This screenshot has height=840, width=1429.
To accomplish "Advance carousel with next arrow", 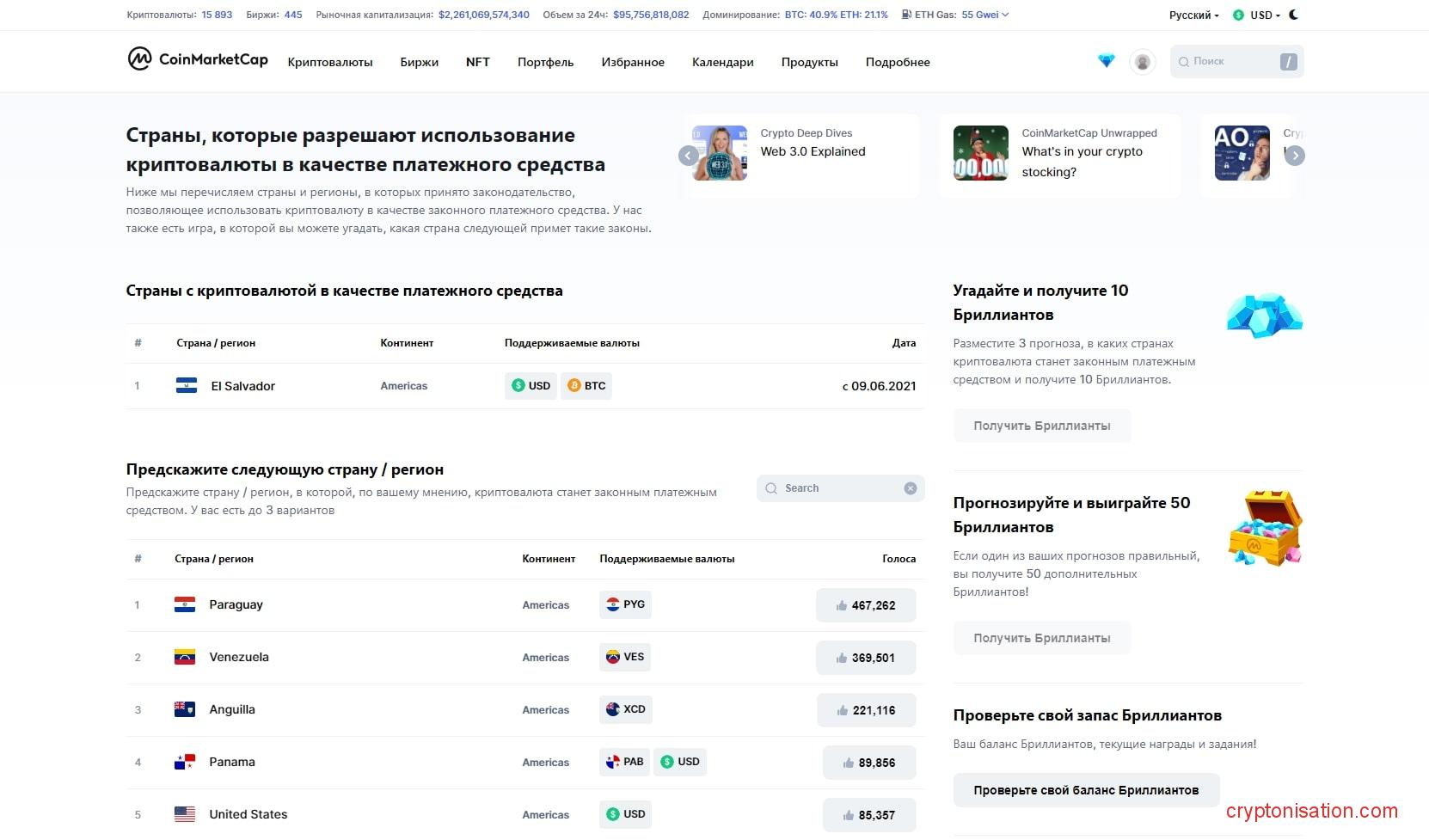I will pyautogui.click(x=1294, y=156).
